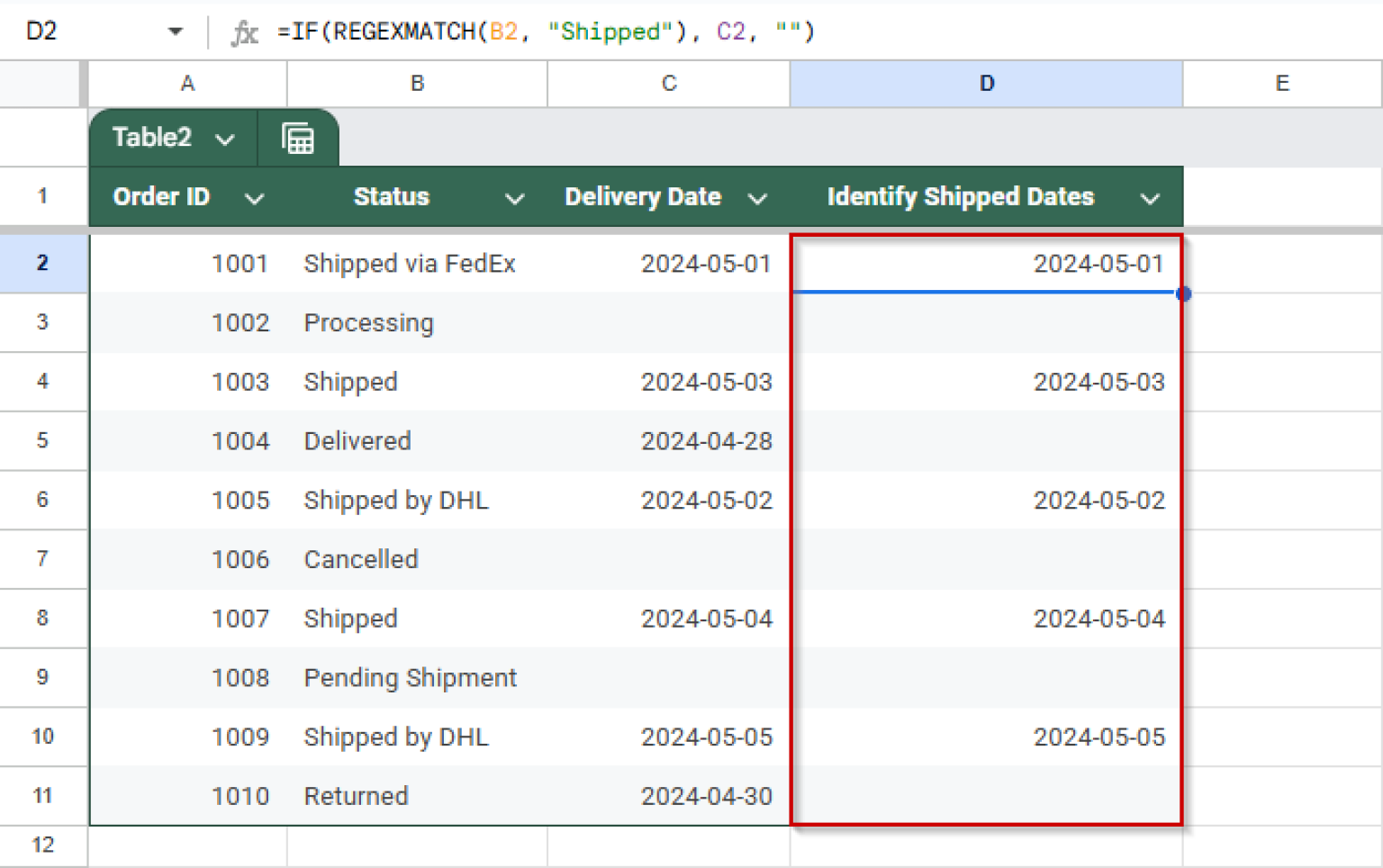
Task: Open the Name box dropdown arrow
Action: 176,30
